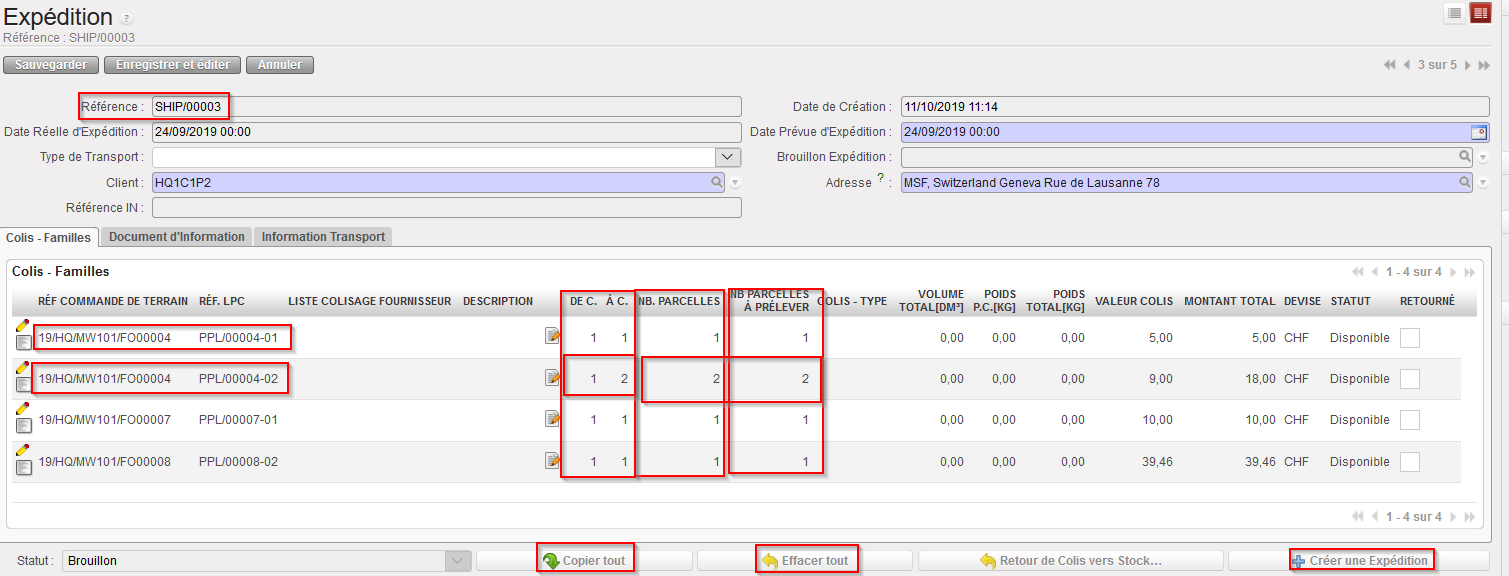Toggle Retourné checkbox for PPL/00008-02
This screenshot has width=1509, height=576.
click(1409, 462)
